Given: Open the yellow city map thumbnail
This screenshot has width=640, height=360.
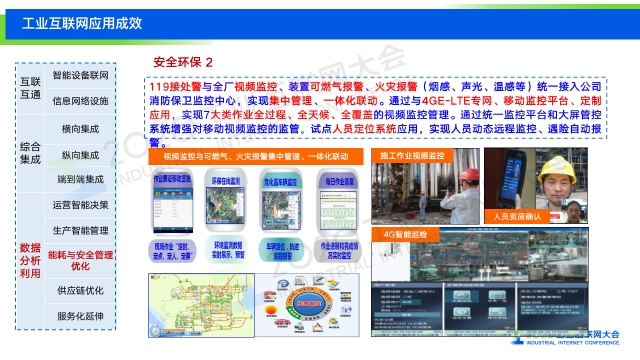Looking at the screenshot, I should click(x=201, y=305).
